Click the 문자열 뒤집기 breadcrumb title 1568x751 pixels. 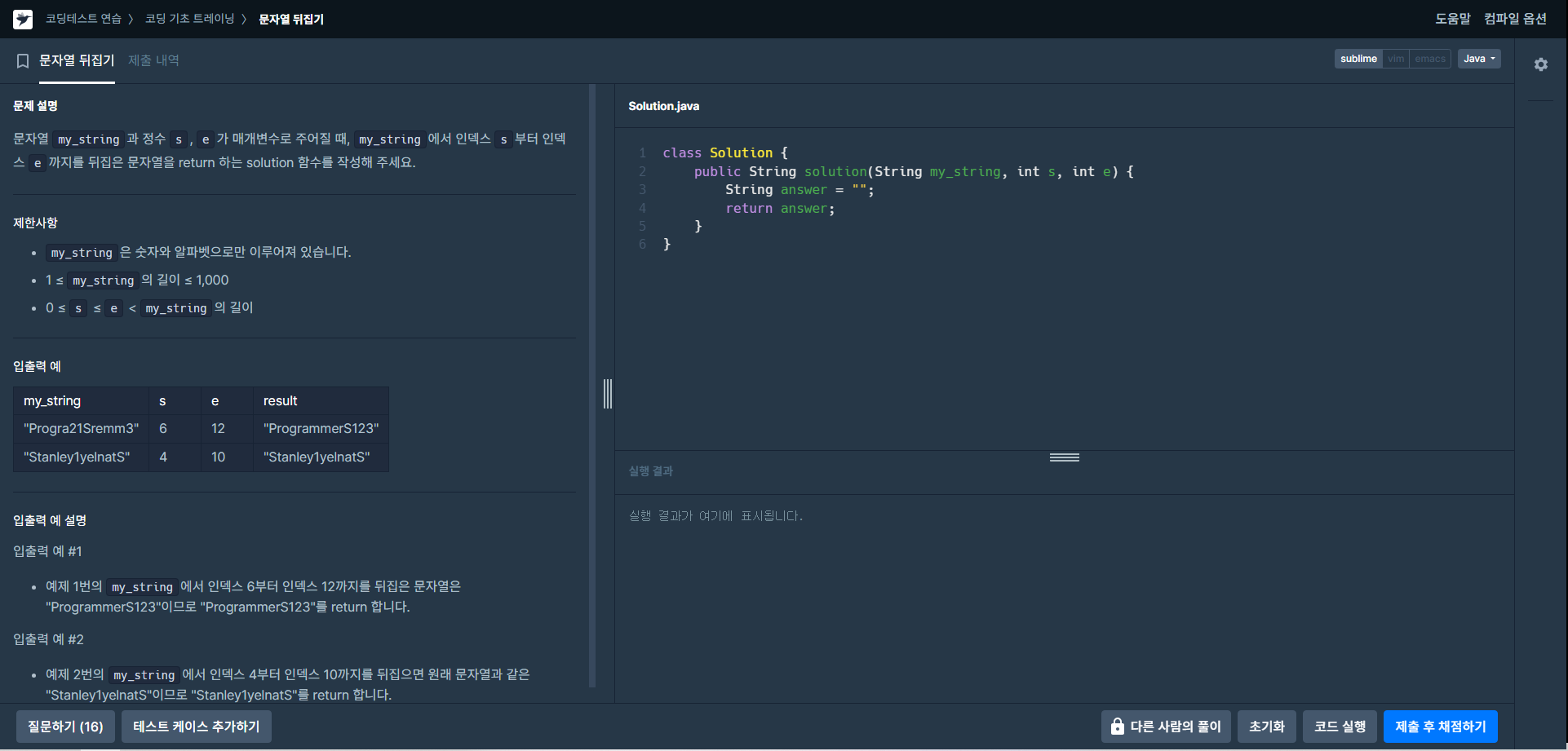coord(291,19)
